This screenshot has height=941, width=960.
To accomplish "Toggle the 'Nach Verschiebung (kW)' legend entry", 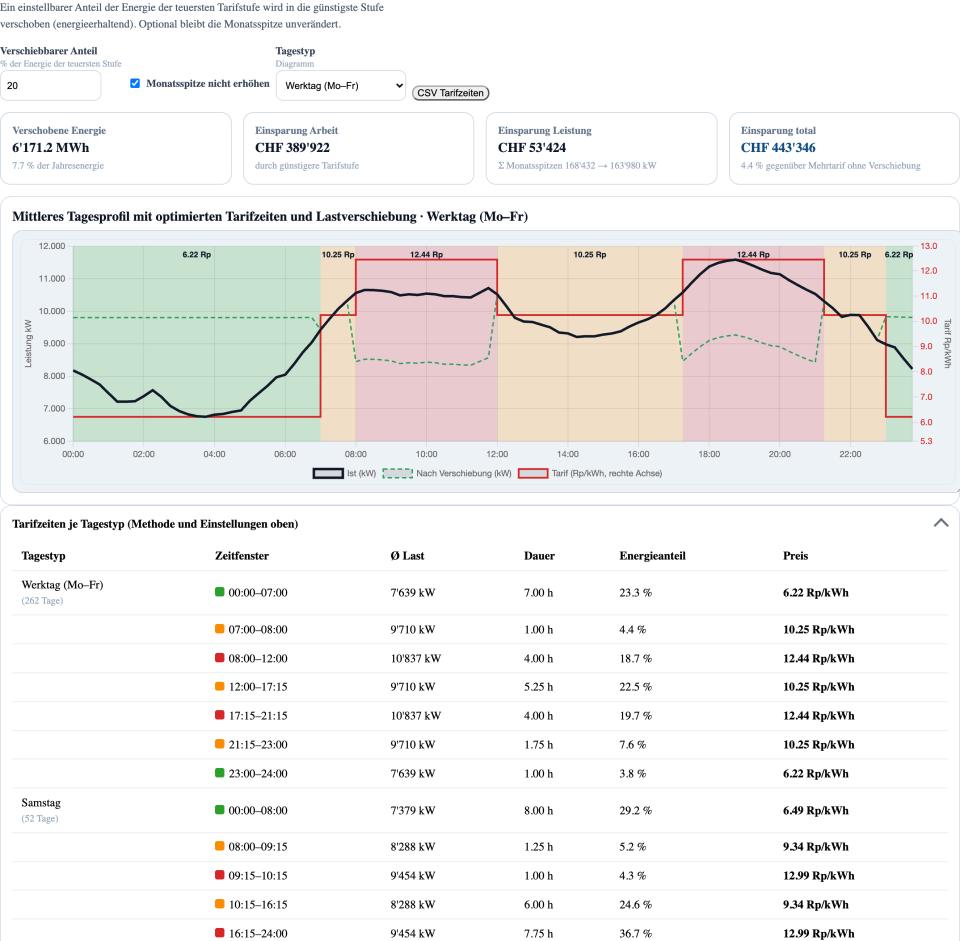I will pos(447,473).
